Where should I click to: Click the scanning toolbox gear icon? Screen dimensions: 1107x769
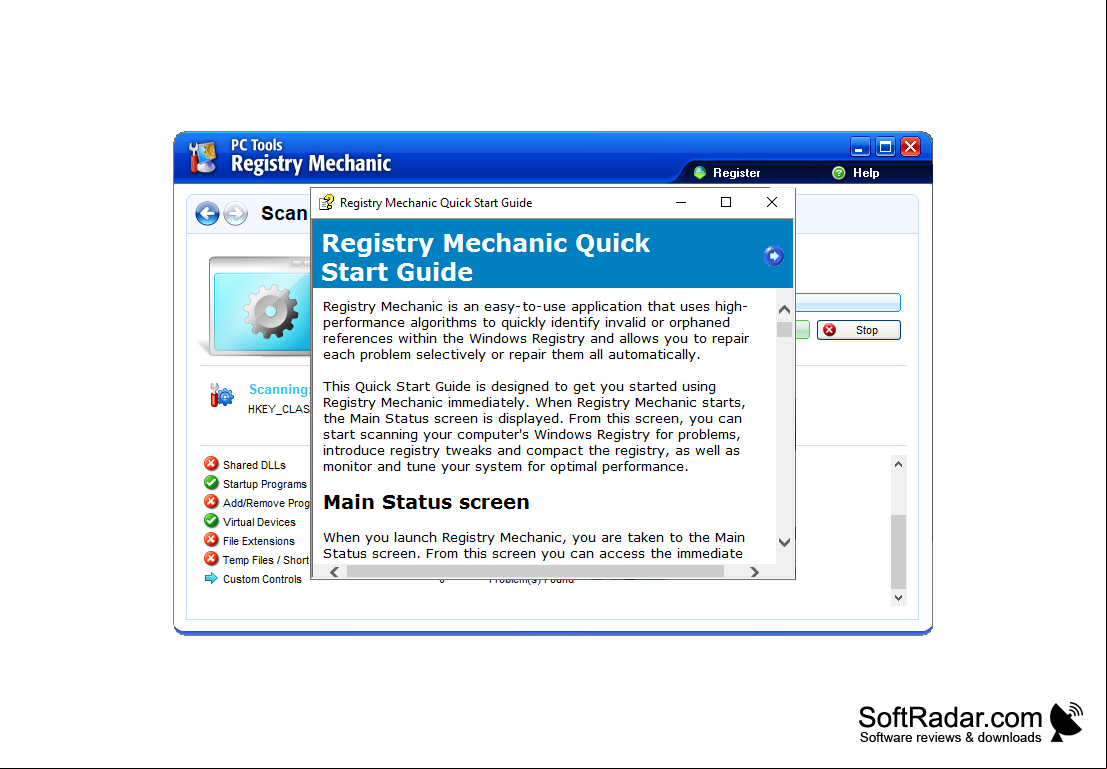pyautogui.click(x=222, y=395)
